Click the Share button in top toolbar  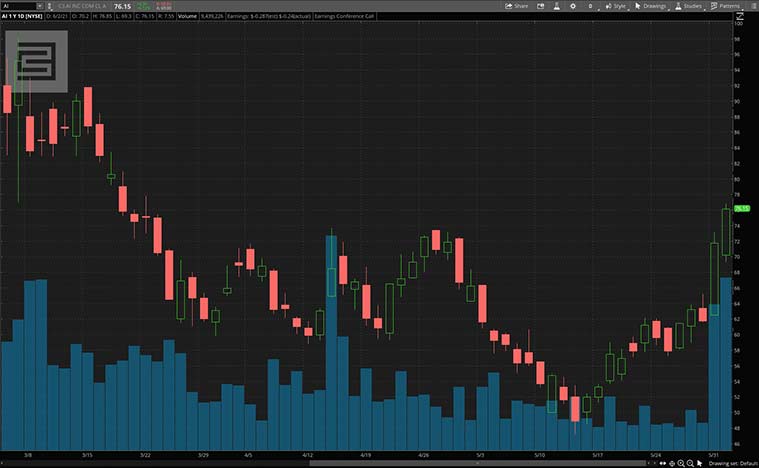tap(516, 6)
